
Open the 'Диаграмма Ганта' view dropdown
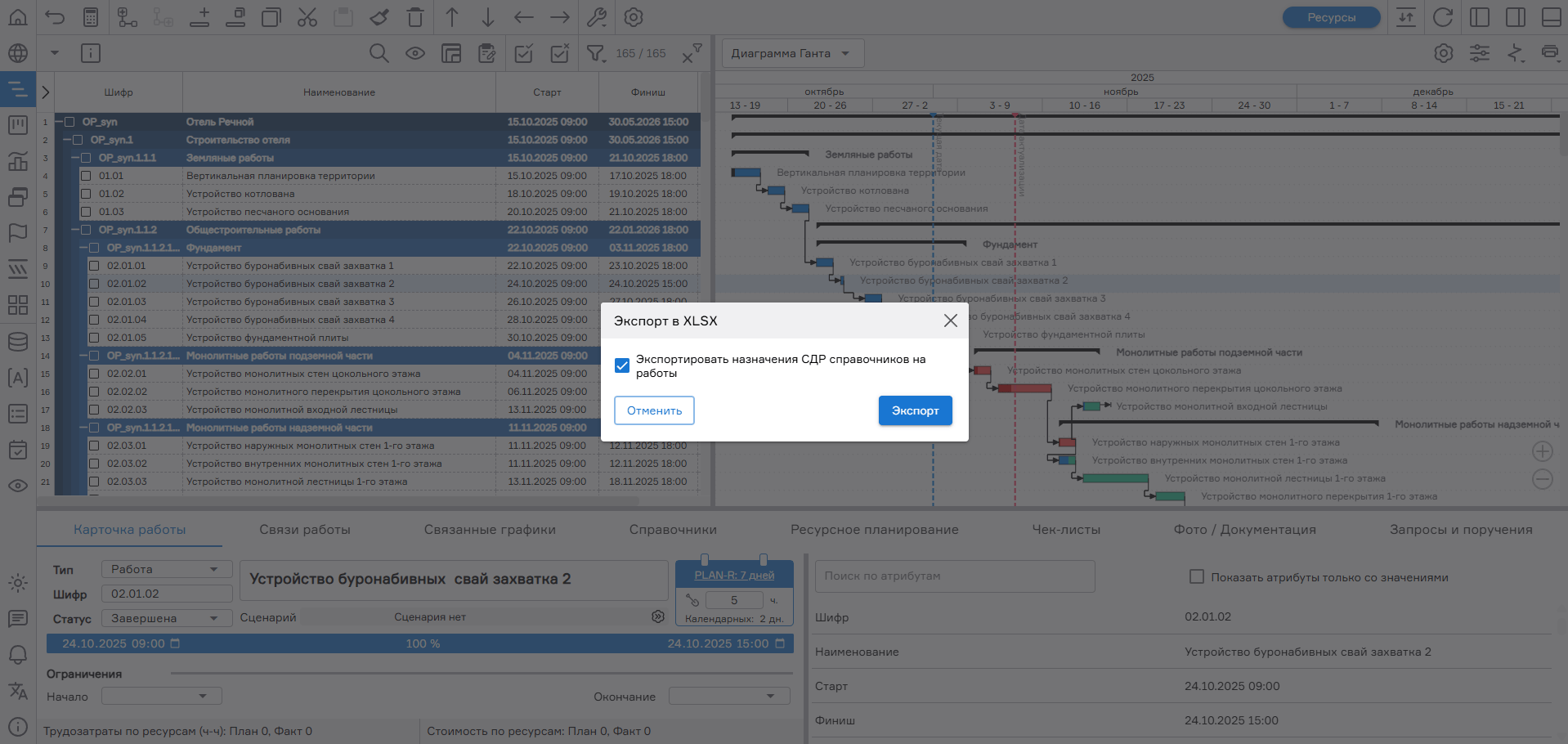click(791, 54)
